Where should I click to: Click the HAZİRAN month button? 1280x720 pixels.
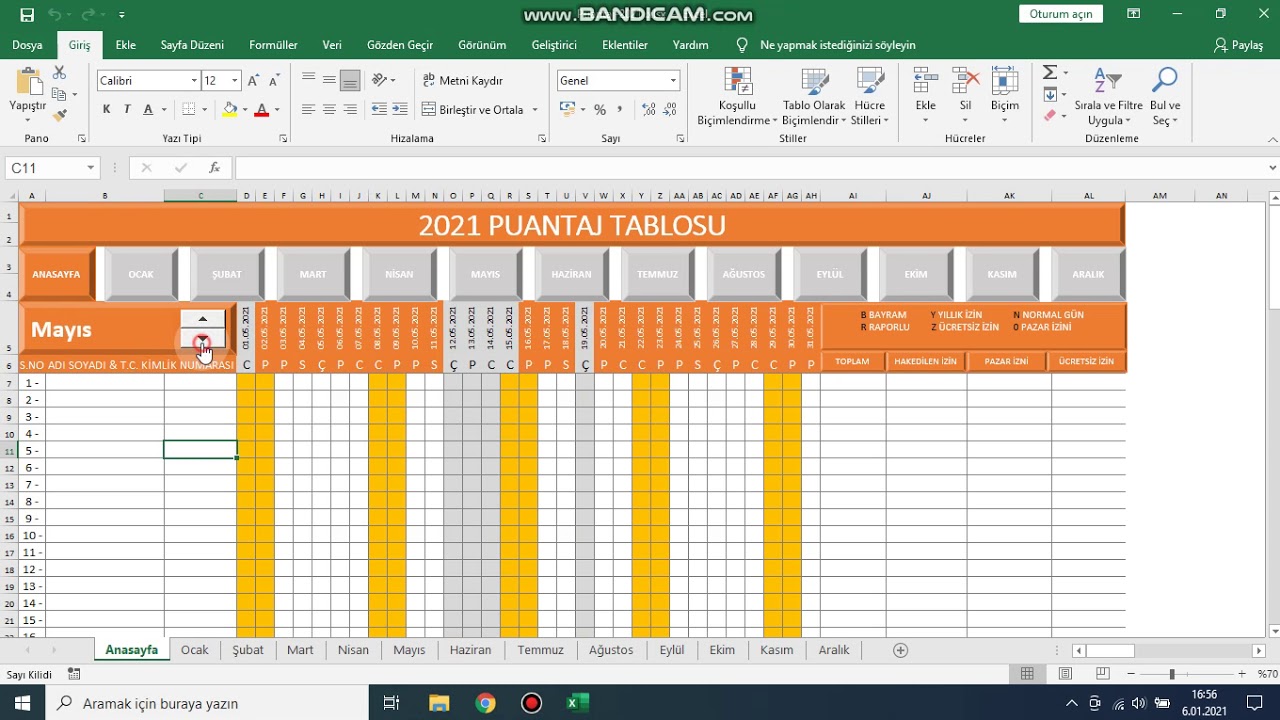[x=571, y=274]
